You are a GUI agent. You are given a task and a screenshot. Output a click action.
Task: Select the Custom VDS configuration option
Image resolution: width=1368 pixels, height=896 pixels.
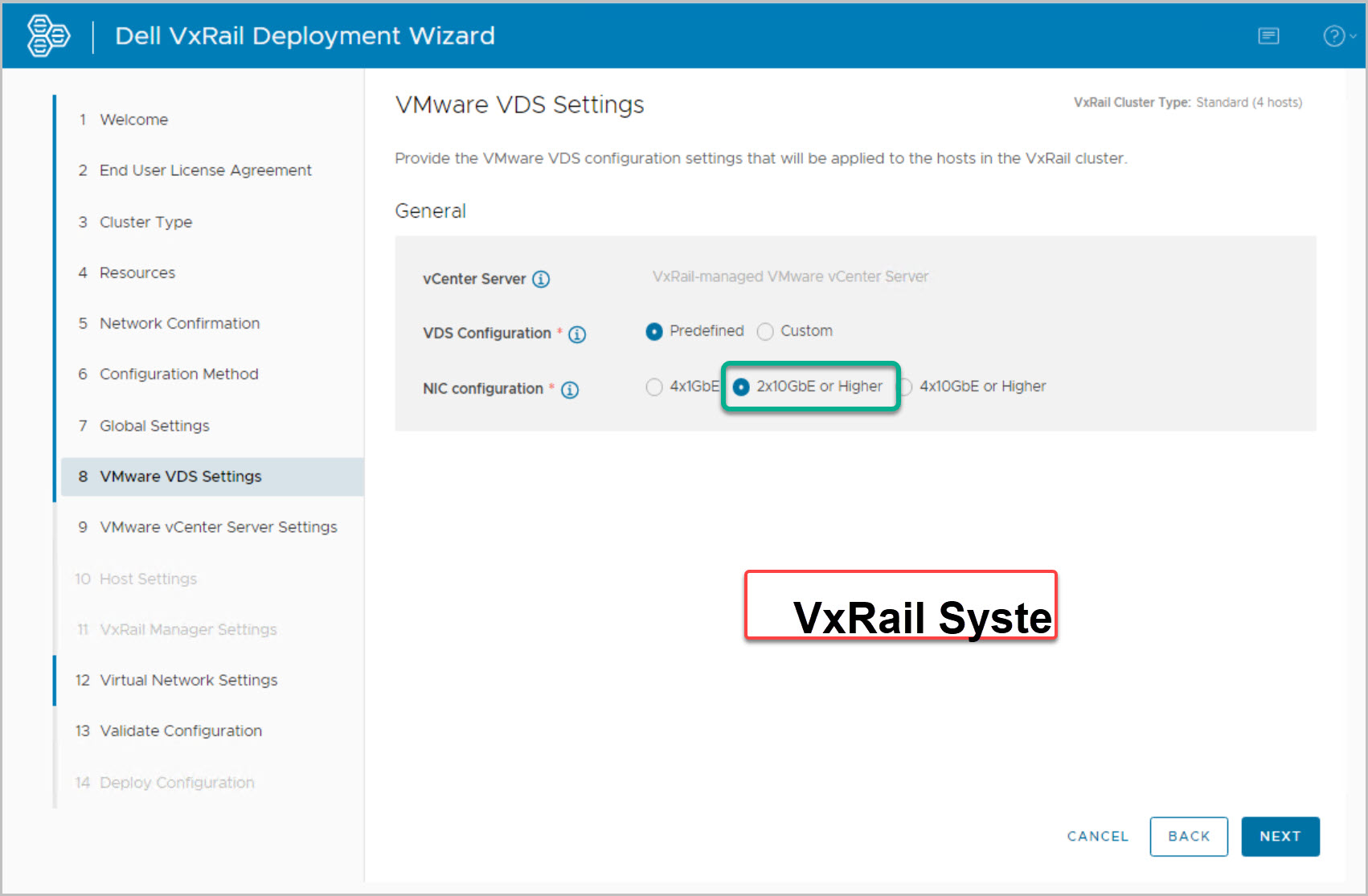click(765, 331)
